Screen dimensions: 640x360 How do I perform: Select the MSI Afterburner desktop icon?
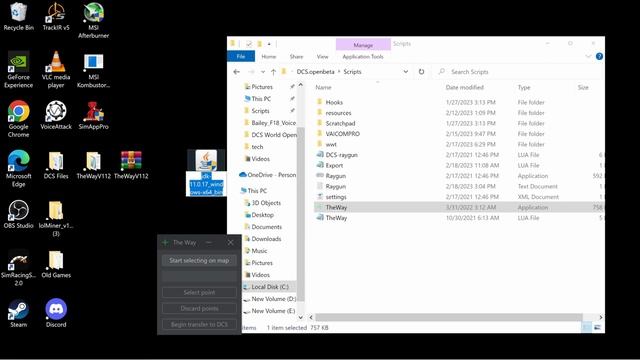pyautogui.click(x=93, y=20)
